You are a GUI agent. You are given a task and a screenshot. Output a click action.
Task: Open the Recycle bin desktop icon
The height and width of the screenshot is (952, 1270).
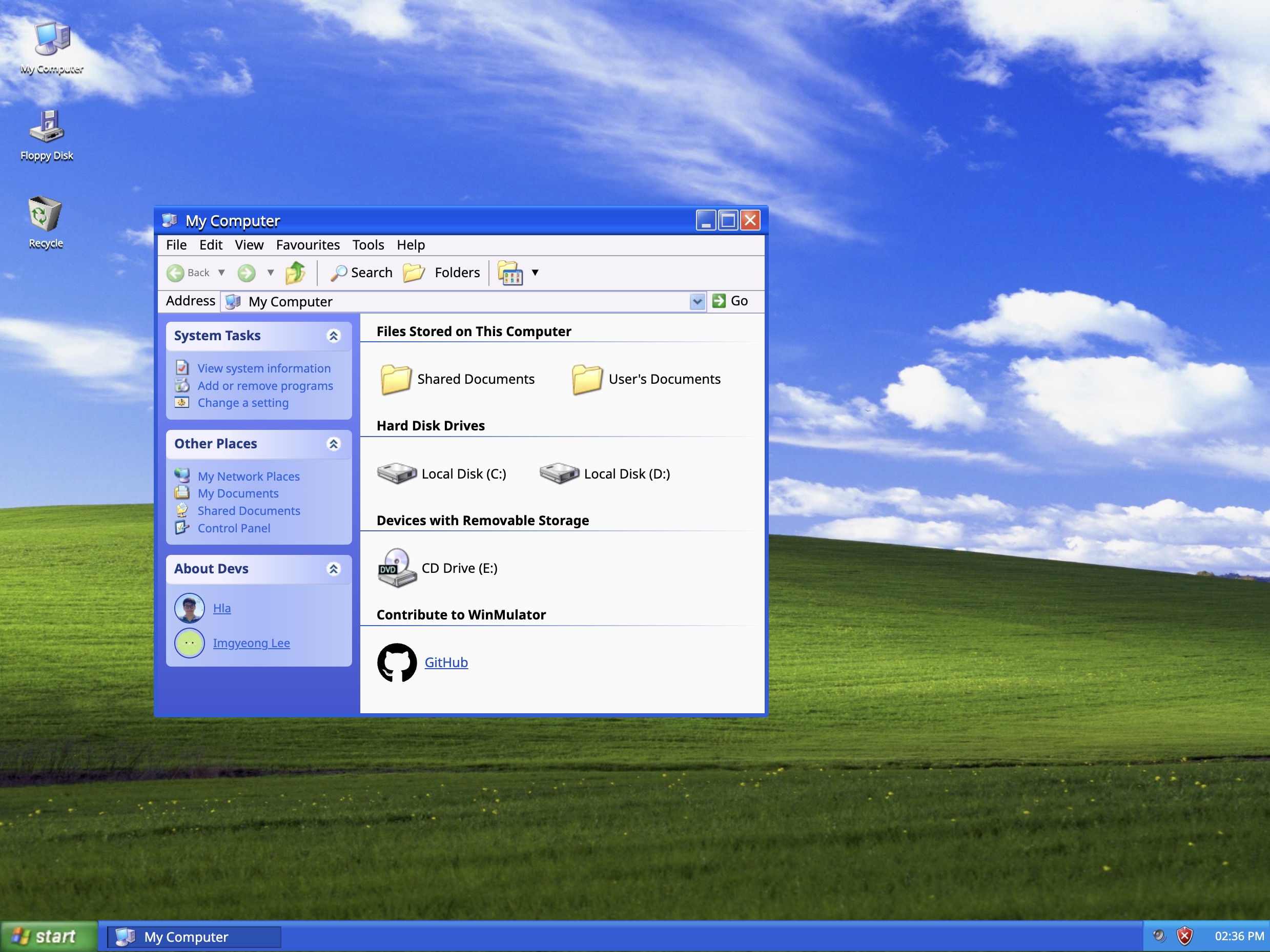coord(45,222)
